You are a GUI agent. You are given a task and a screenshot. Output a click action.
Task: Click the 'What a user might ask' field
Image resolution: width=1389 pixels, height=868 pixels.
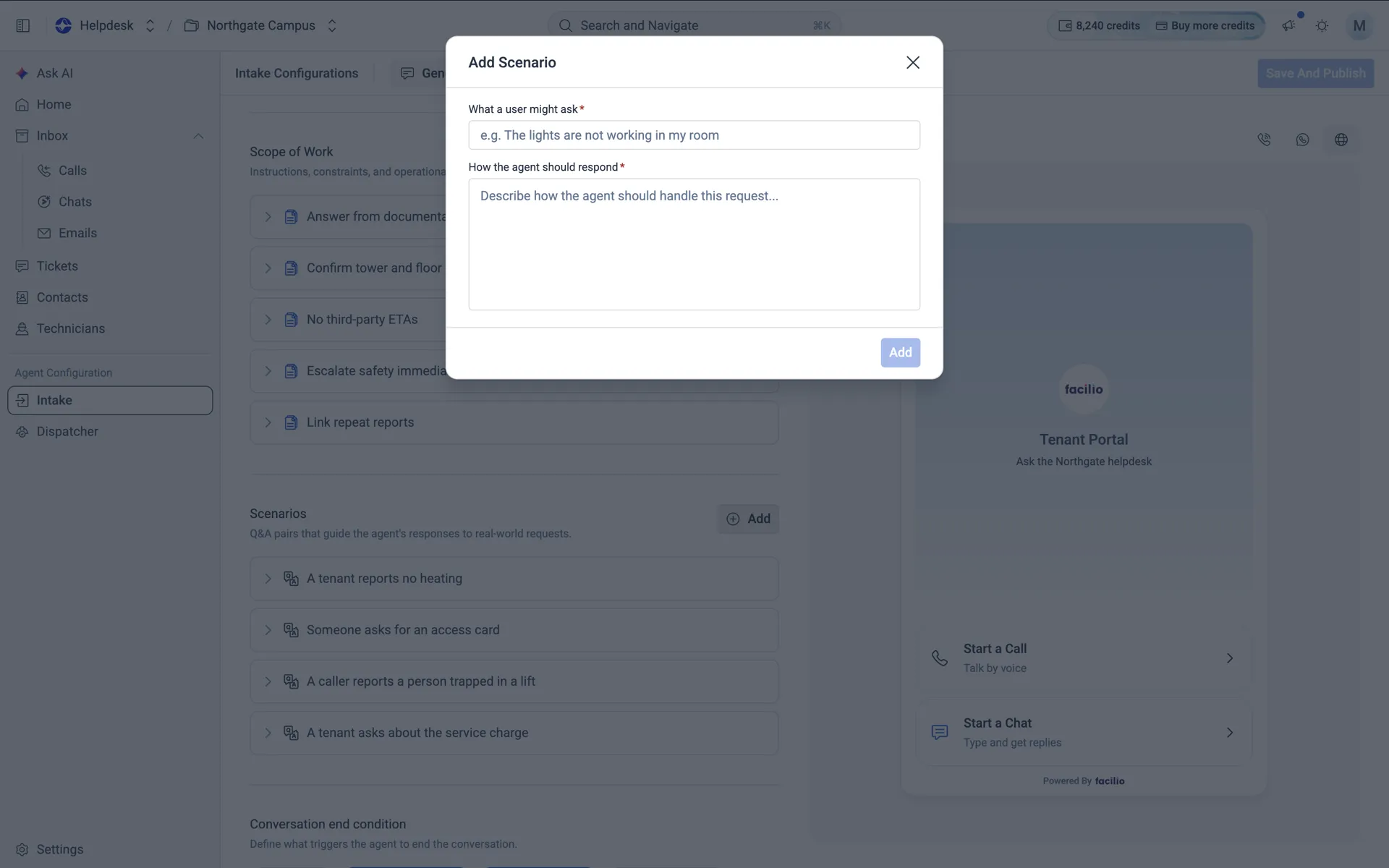tap(694, 135)
